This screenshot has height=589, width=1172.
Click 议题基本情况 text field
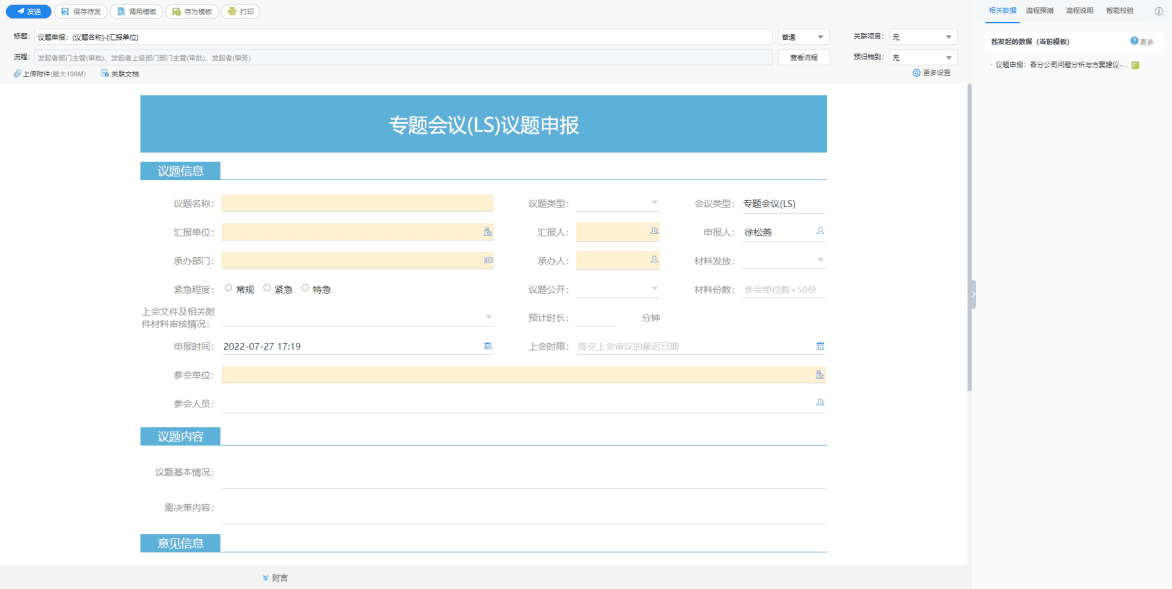click(x=523, y=473)
